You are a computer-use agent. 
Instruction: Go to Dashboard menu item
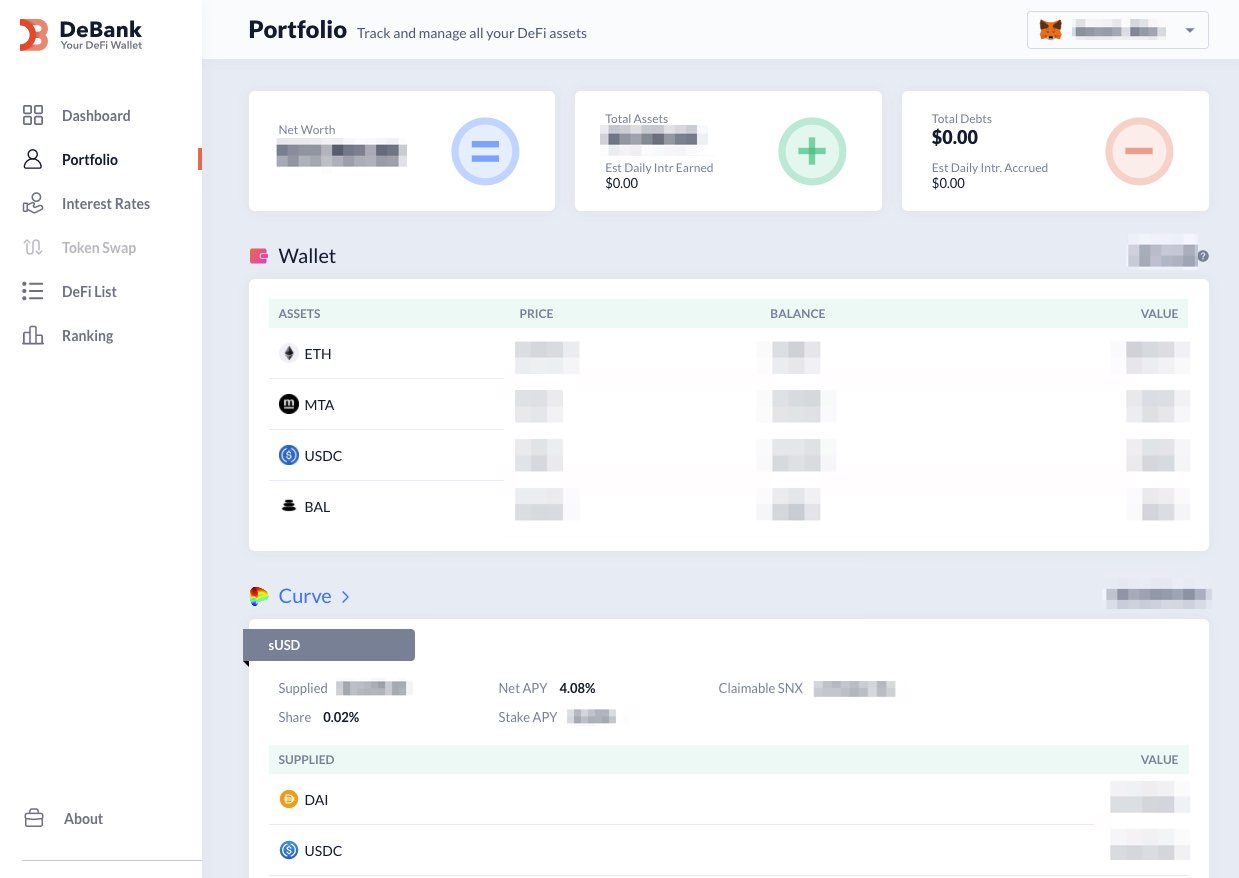click(96, 115)
